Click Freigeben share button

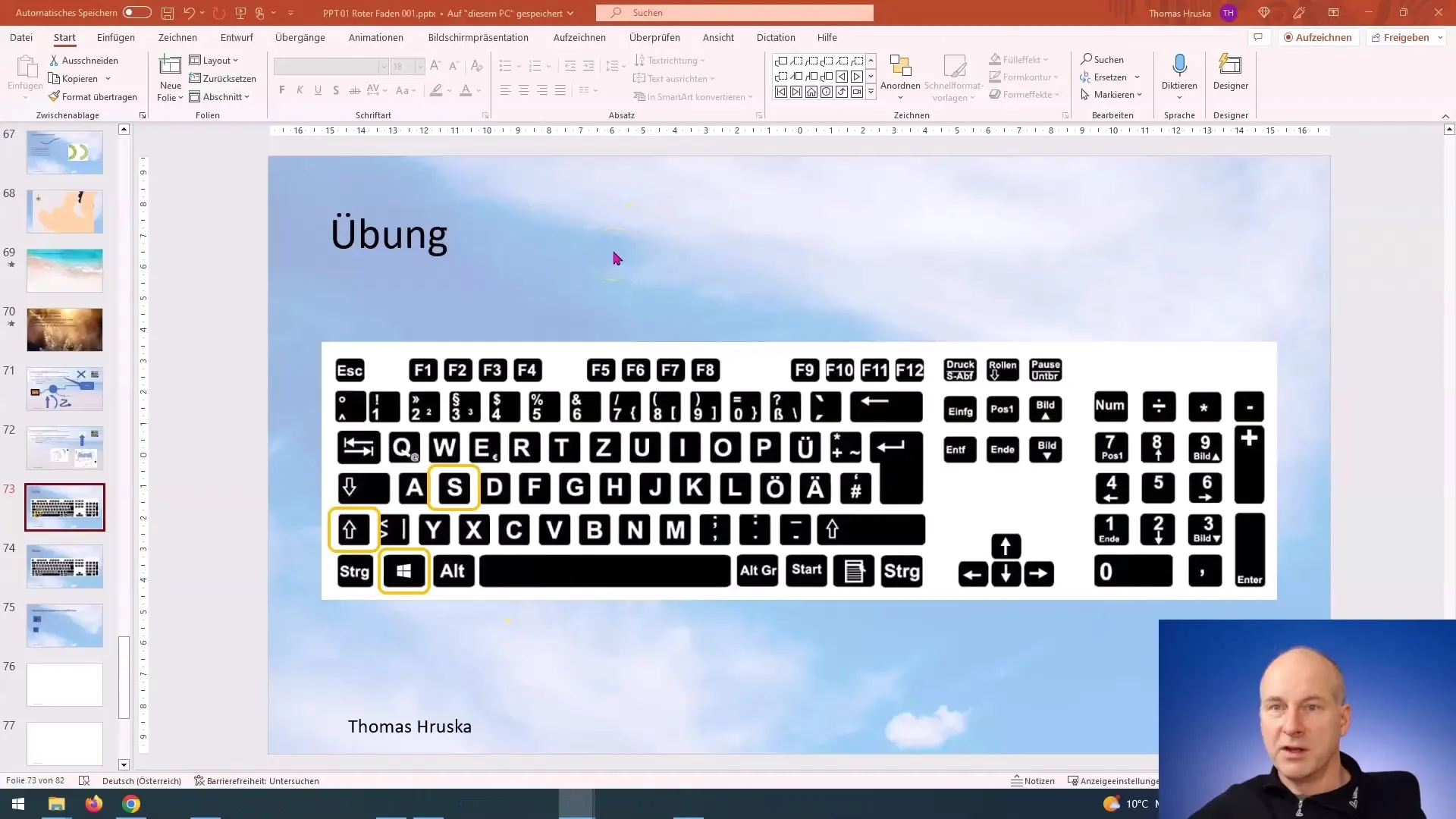coord(1400,37)
